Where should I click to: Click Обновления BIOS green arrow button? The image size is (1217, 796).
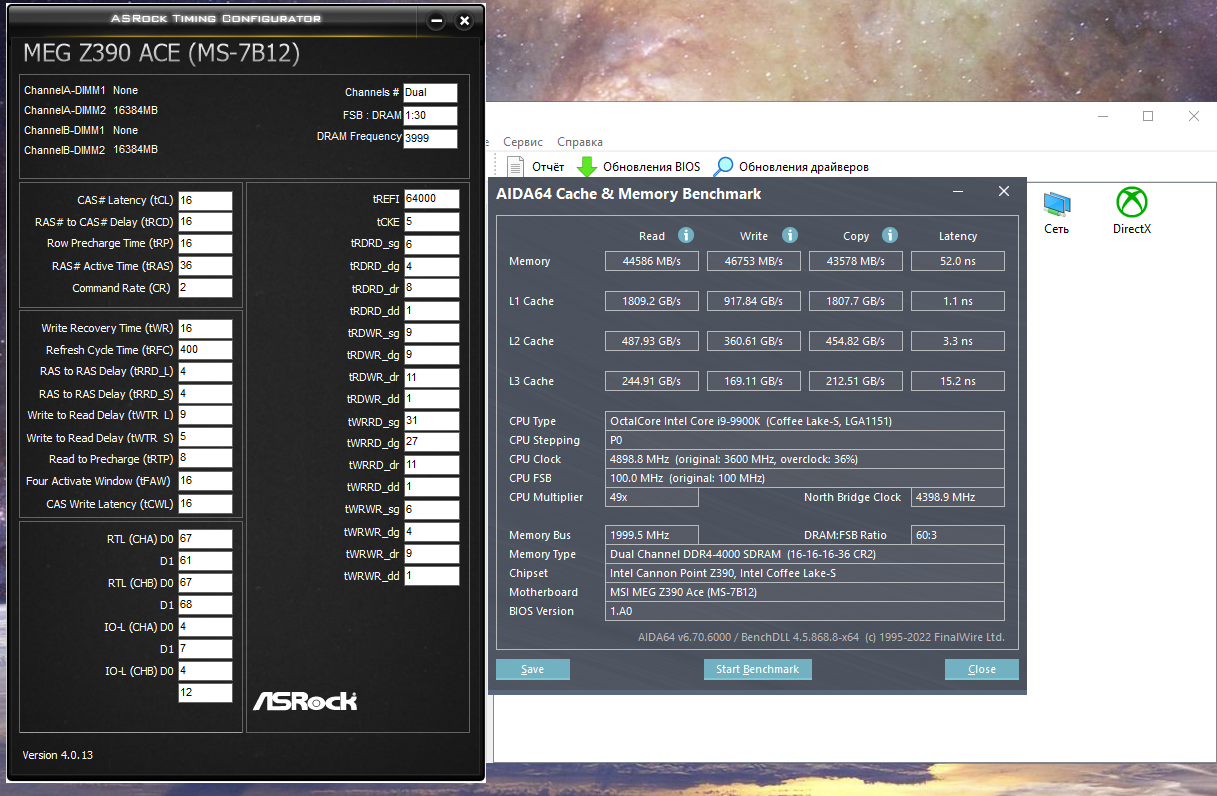point(639,167)
